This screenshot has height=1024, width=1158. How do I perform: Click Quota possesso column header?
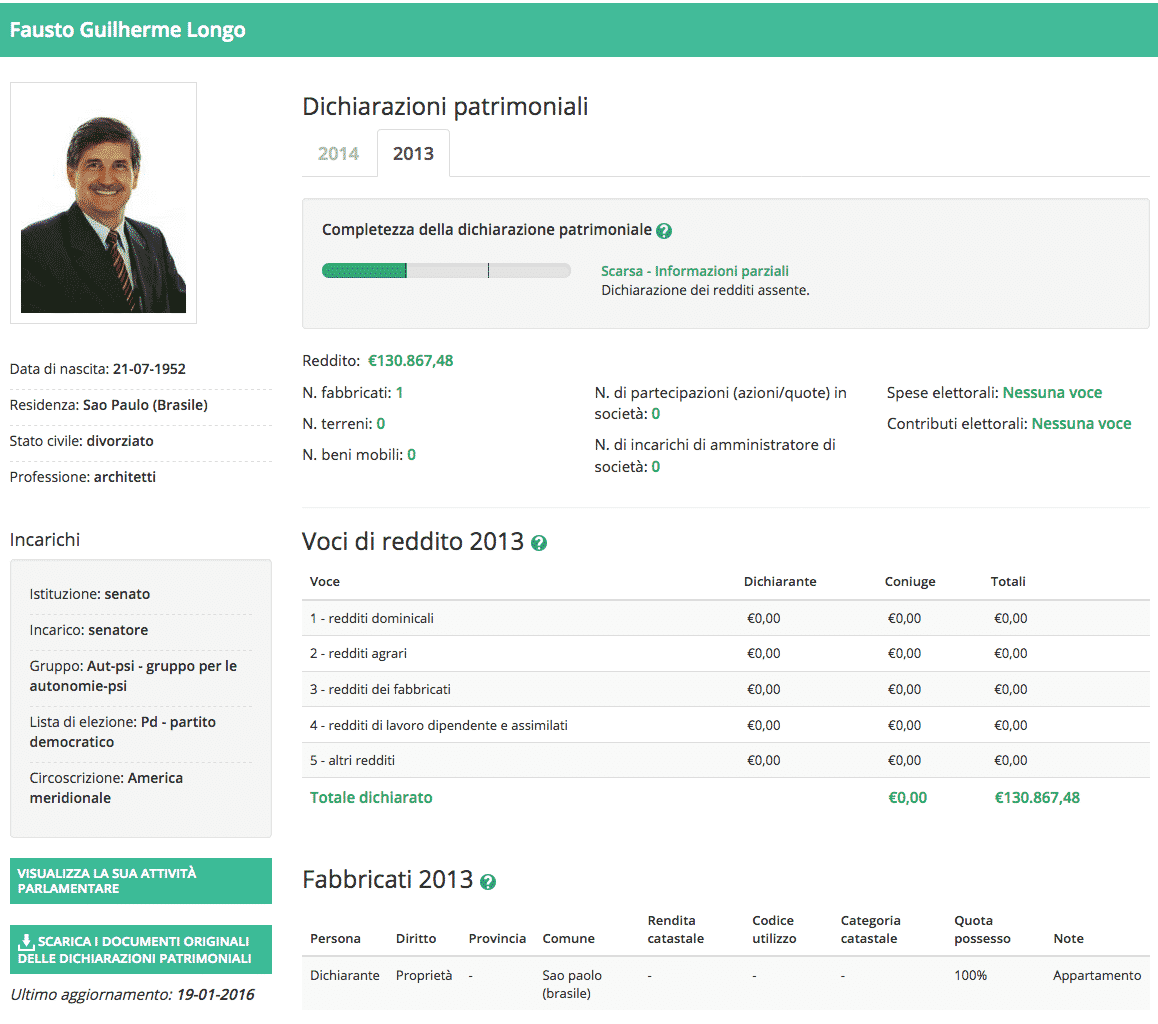(x=982, y=929)
